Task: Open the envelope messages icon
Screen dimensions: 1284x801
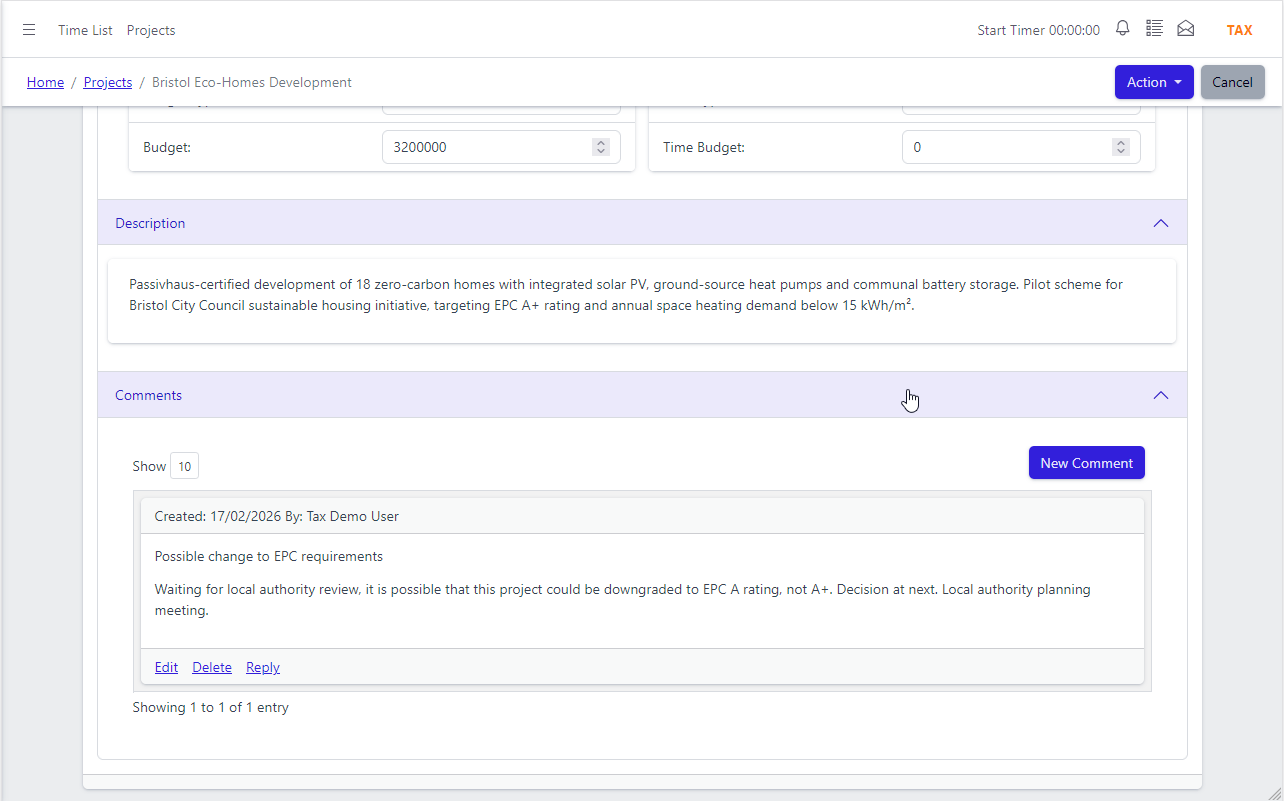Action: click(1186, 29)
